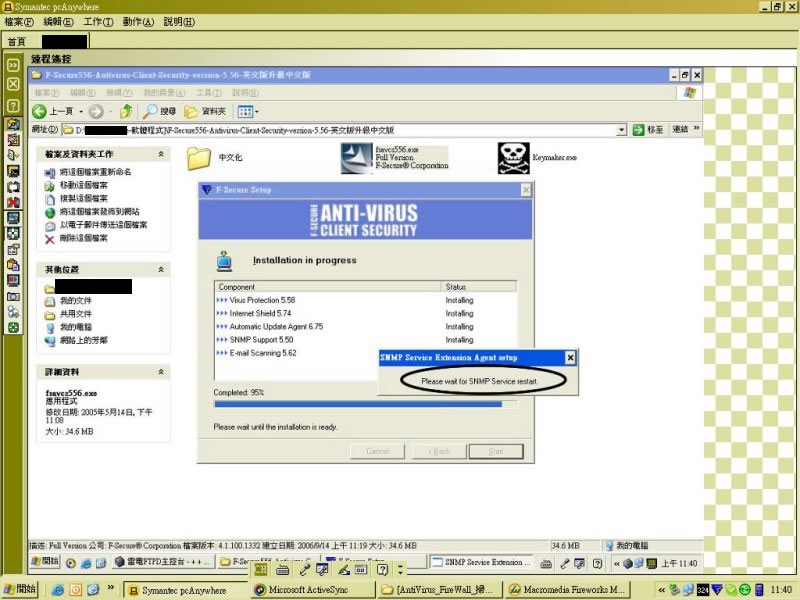Click the Component column header
Image resolution: width=800 pixels, height=600 pixels.
328,287
